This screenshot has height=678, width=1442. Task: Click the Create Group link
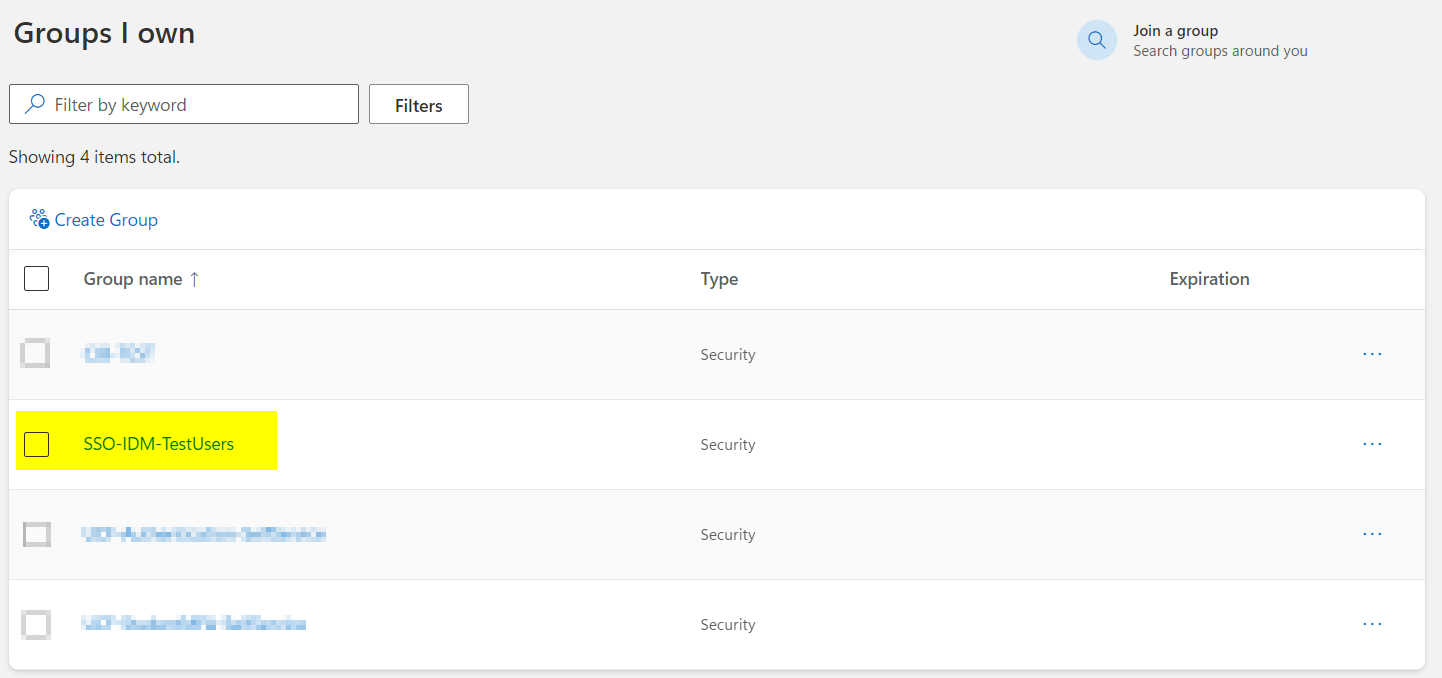[106, 220]
